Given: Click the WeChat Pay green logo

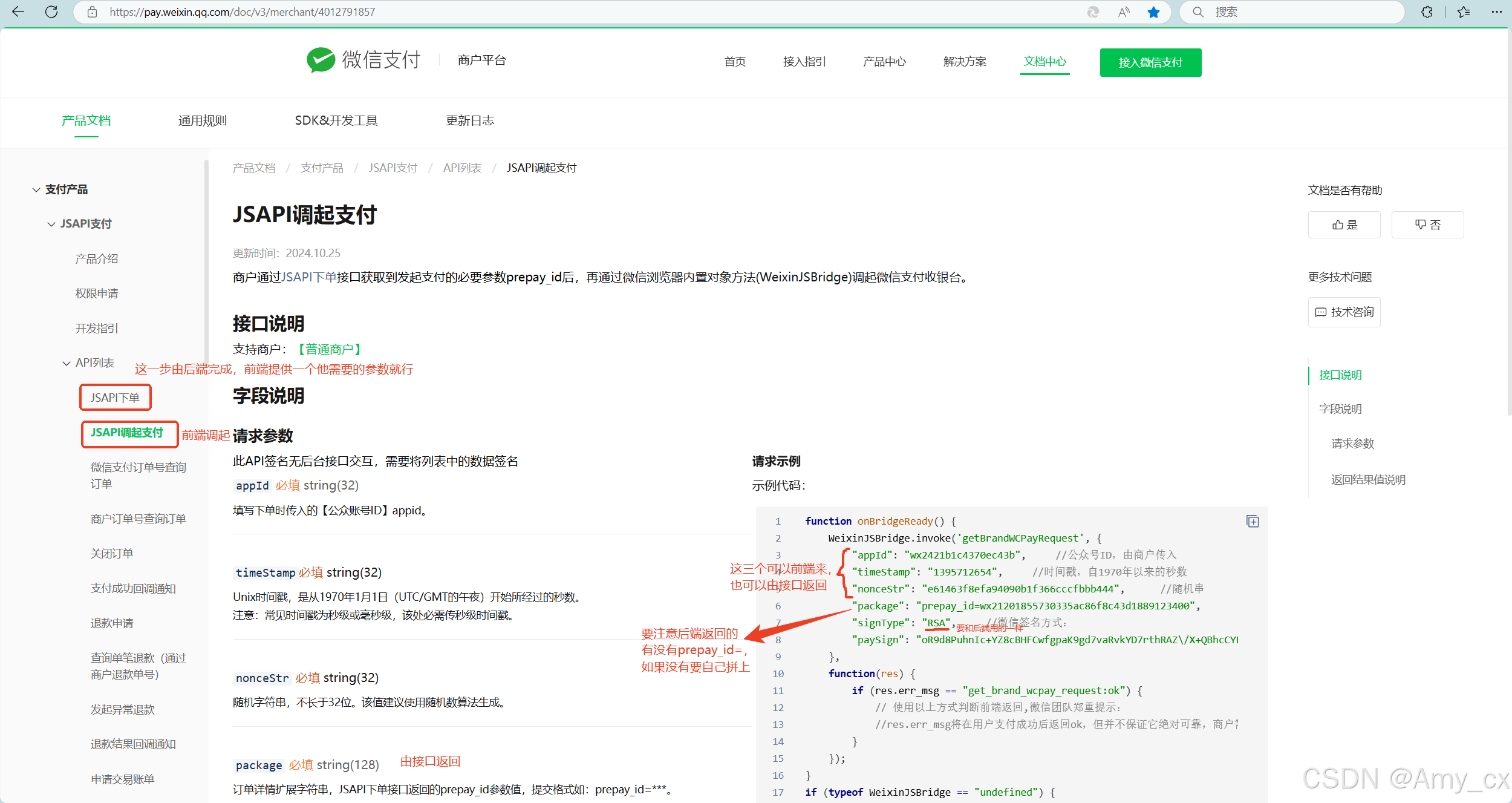Looking at the screenshot, I should pos(363,60).
